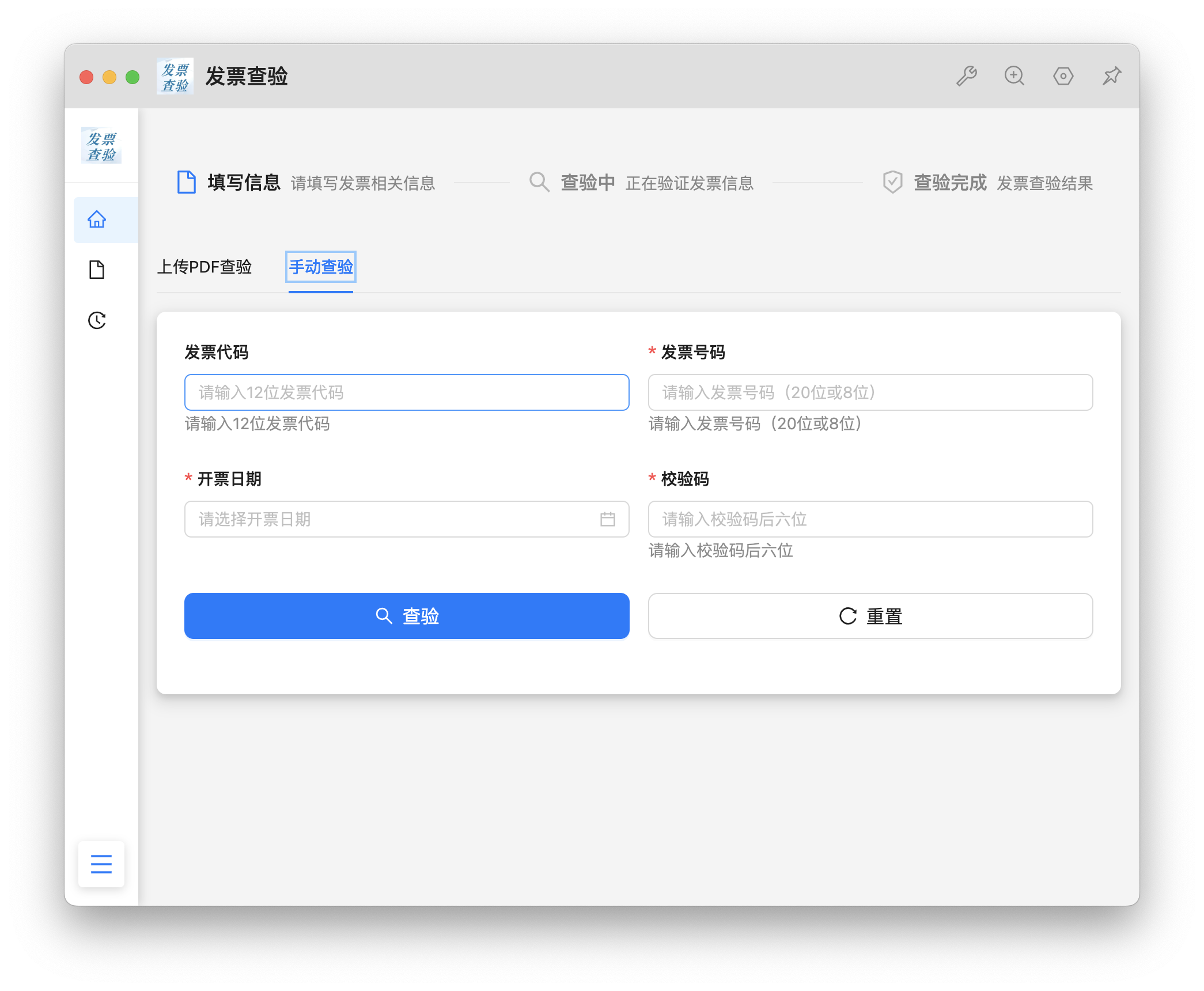Image resolution: width=1204 pixels, height=991 pixels.
Task: Pin the window with the pushpin icon
Action: point(1111,76)
